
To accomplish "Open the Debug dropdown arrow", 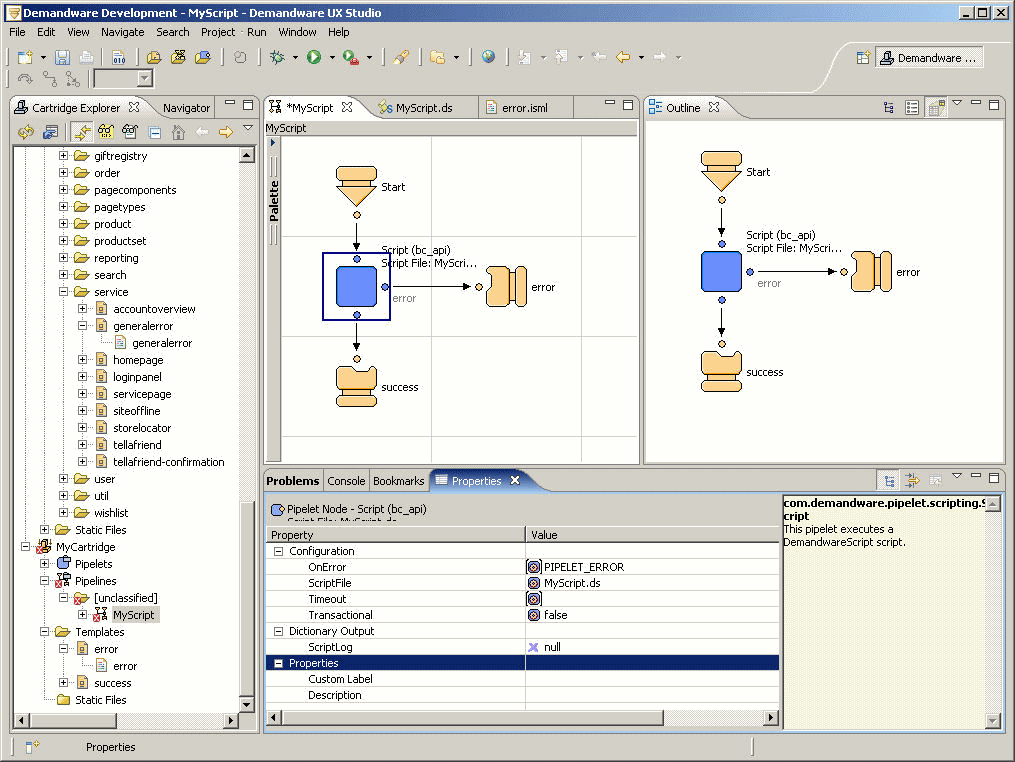I will coord(295,58).
